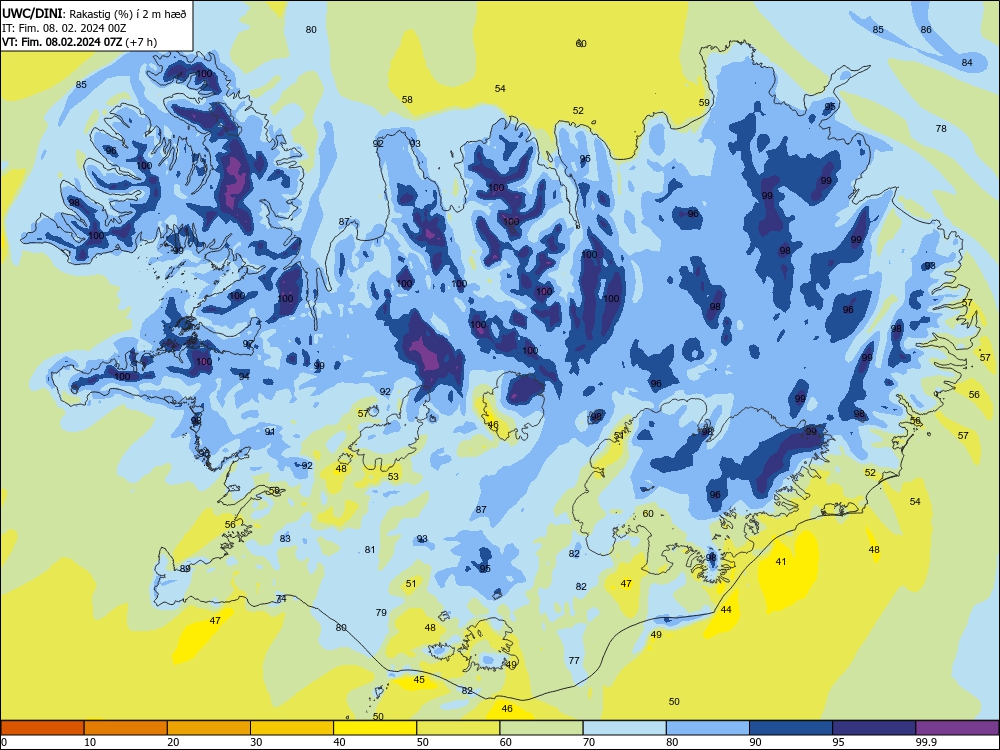Select the indigo 95–99.9 legend swatch
The image size is (1000, 750).
(x=874, y=728)
